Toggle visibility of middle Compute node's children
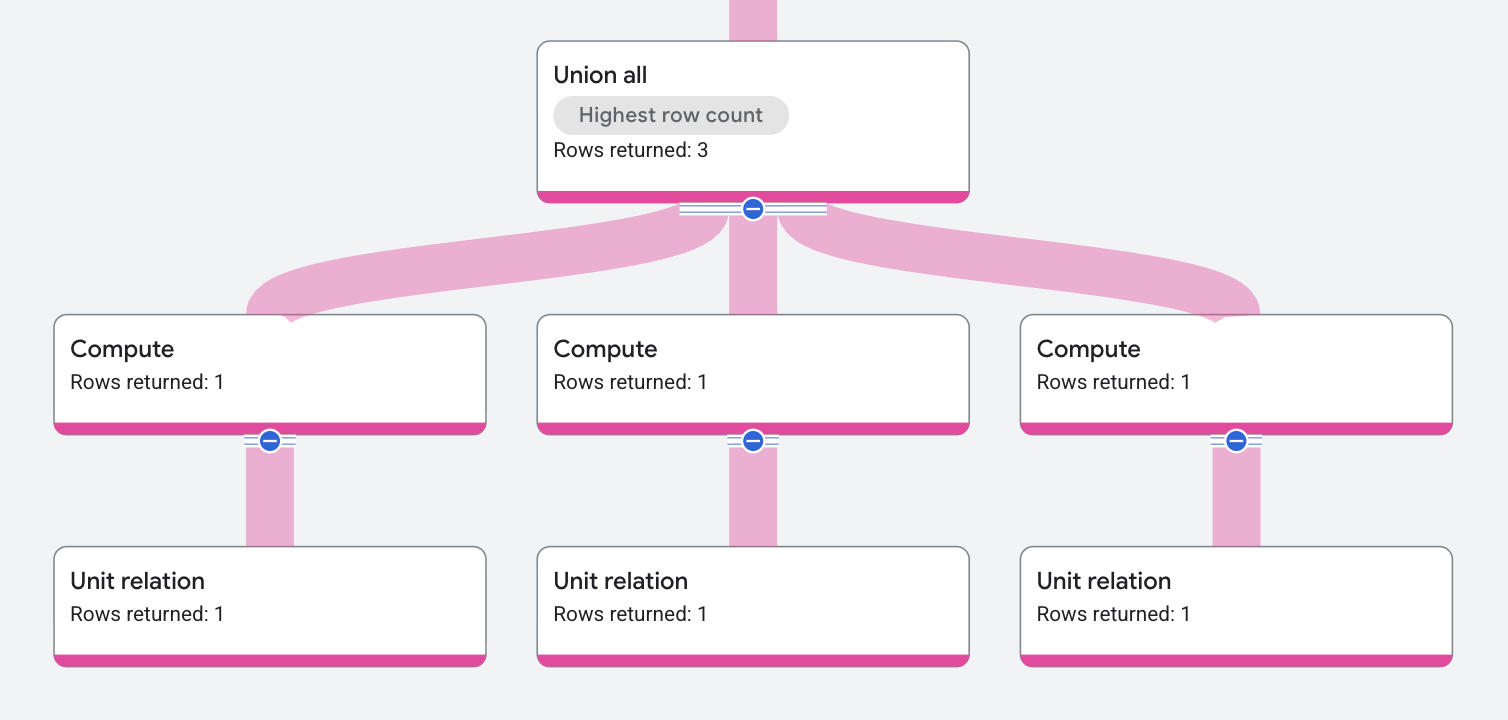1508x720 pixels. click(752, 440)
